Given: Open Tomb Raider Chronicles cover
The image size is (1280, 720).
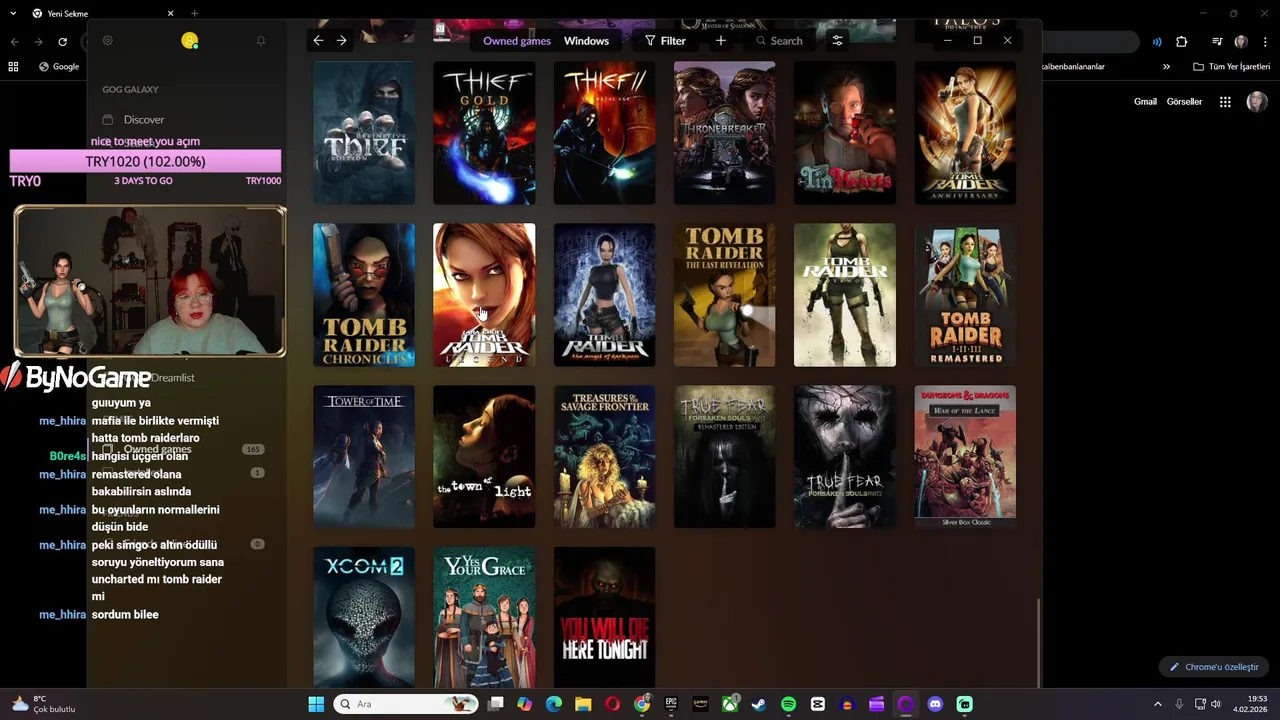Looking at the screenshot, I should [x=364, y=295].
